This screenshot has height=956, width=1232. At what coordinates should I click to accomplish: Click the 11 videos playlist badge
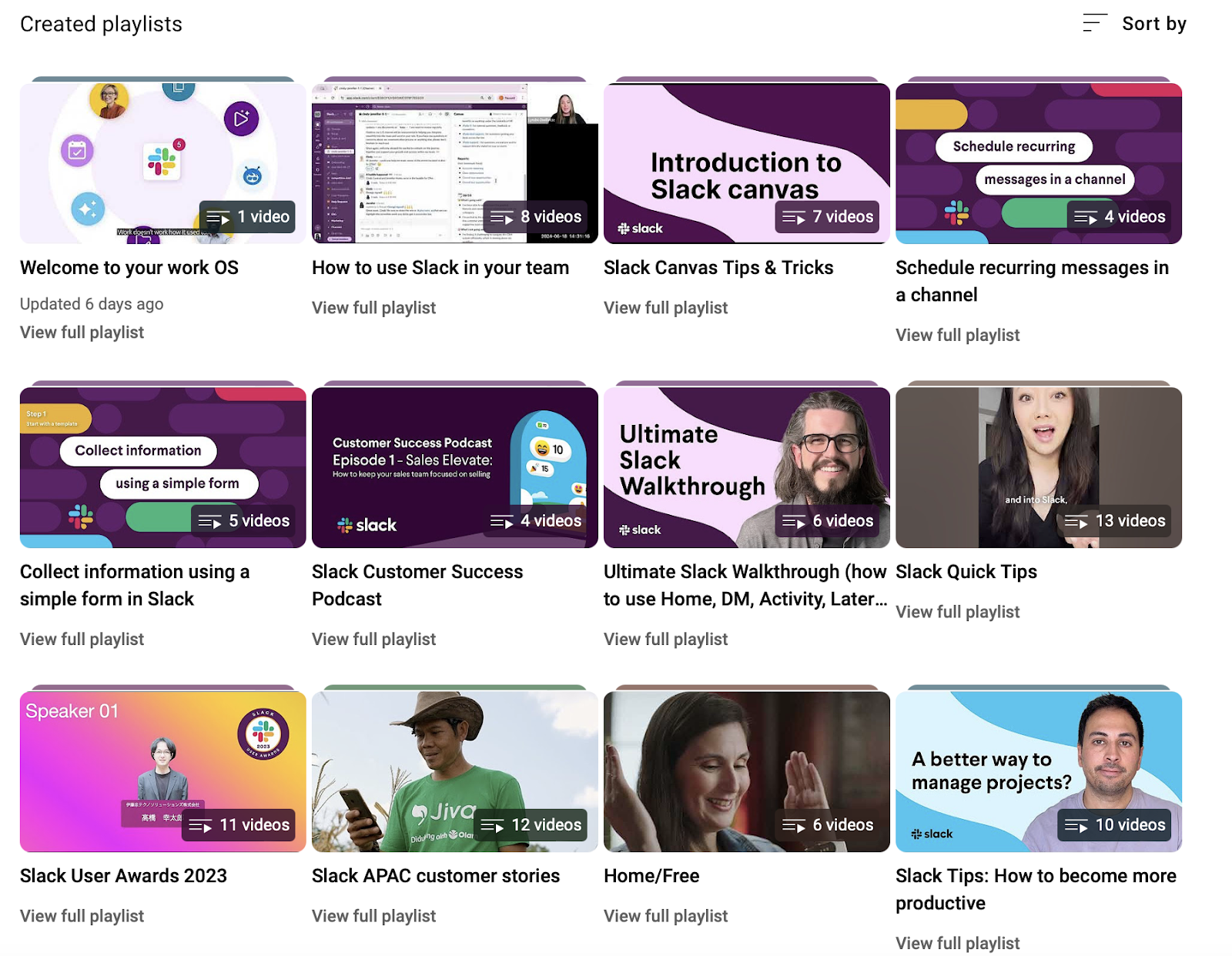click(239, 825)
